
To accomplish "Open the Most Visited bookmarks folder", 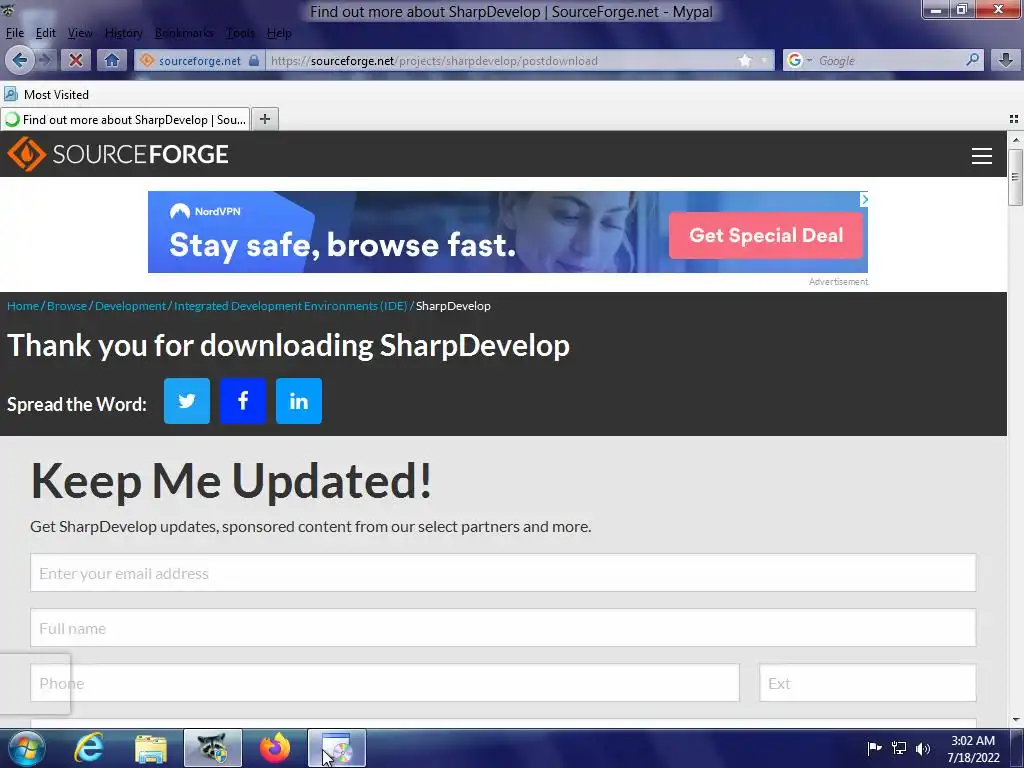I will [x=46, y=95].
